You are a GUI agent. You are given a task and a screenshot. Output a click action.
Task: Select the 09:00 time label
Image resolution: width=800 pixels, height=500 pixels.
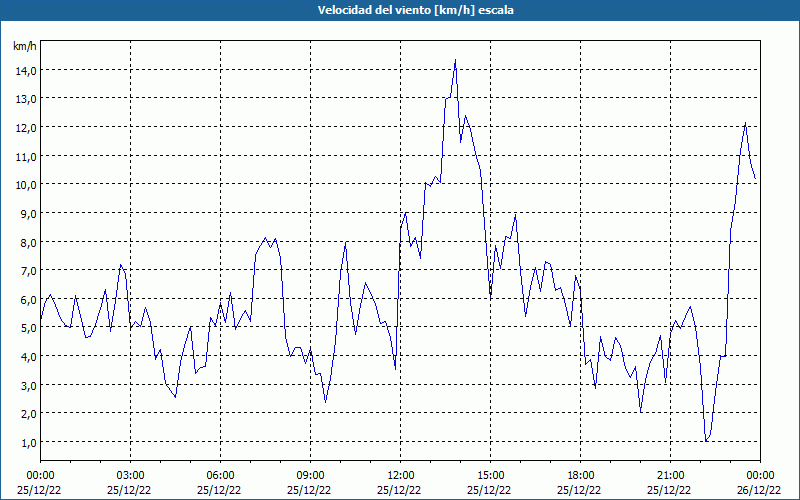[310, 476]
